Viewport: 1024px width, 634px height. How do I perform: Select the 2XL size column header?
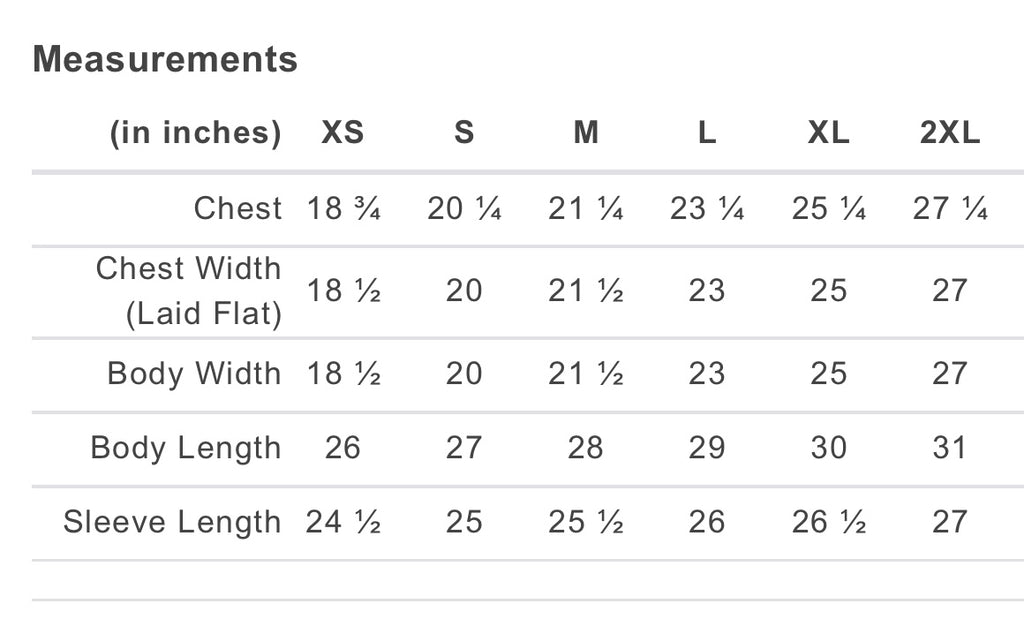[950, 133]
